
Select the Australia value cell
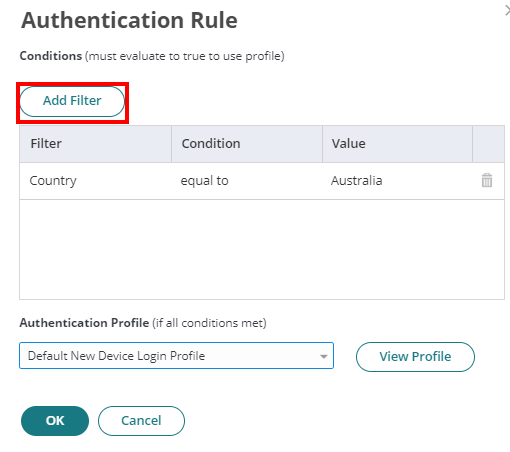point(397,181)
